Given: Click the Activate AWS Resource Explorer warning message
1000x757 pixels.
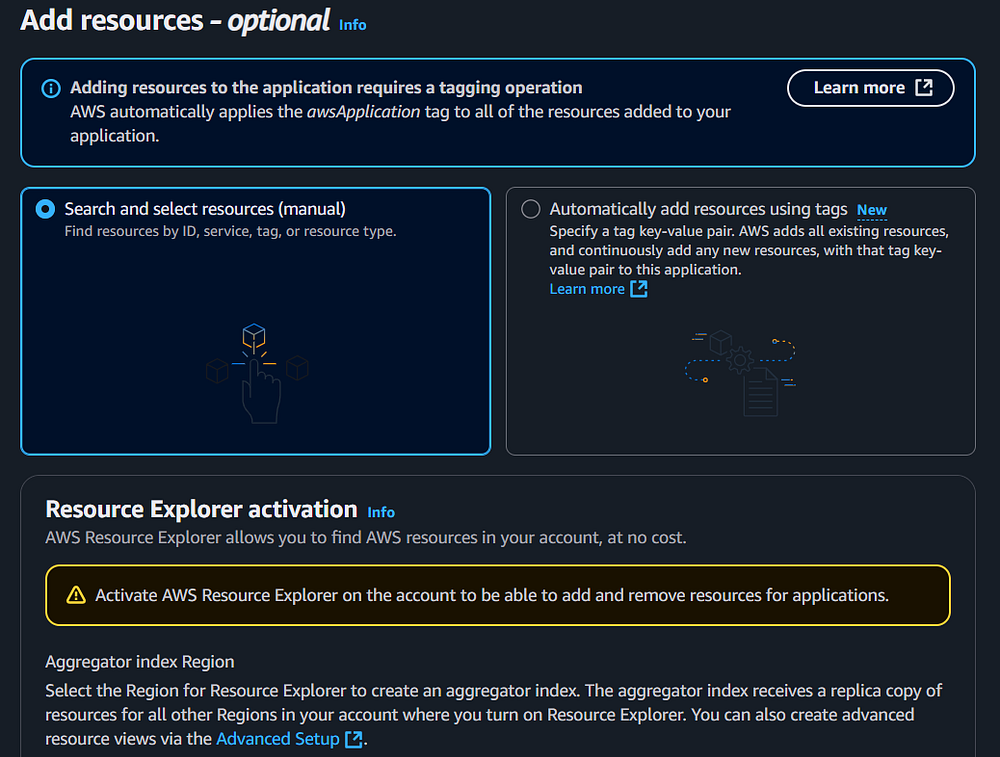Looking at the screenshot, I should (x=491, y=595).
